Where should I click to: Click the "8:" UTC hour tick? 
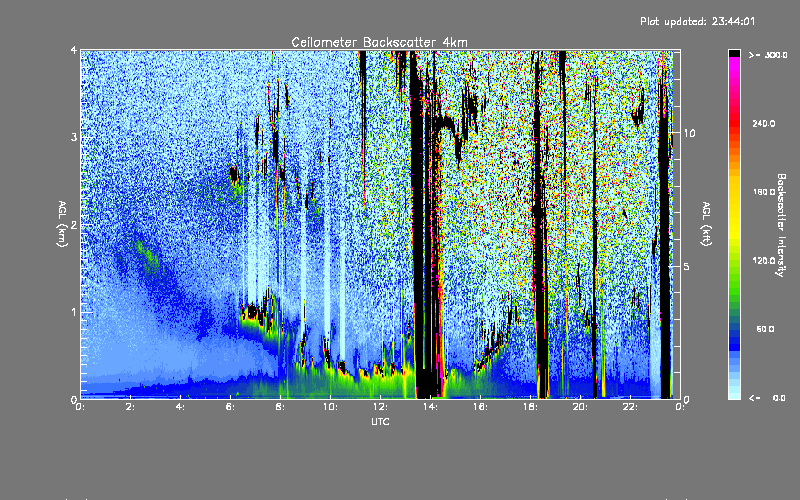[281, 407]
